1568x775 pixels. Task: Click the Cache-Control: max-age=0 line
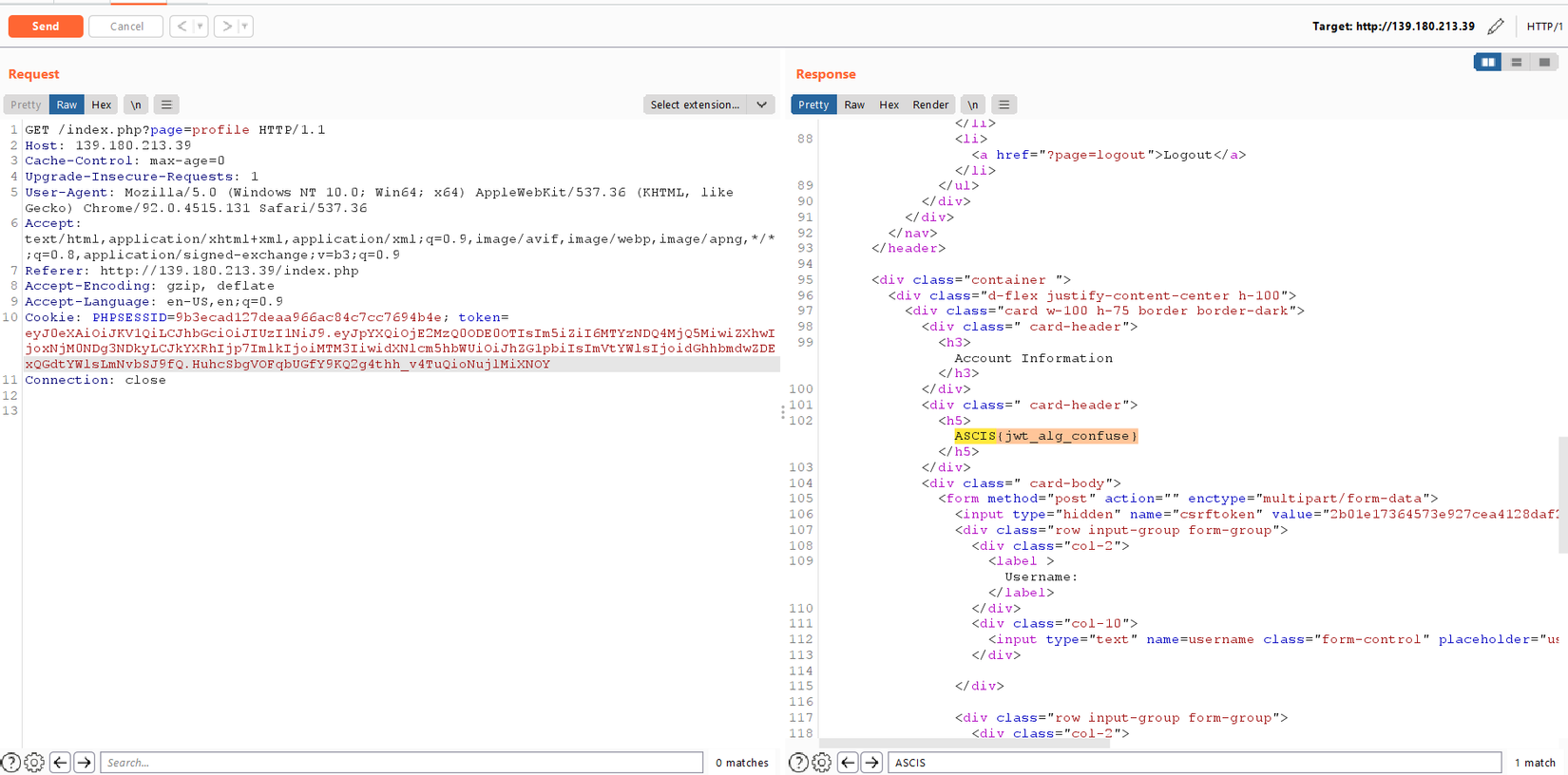[125, 161]
